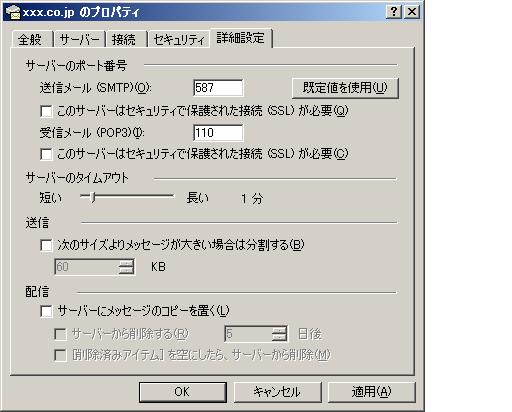This screenshot has width=512, height=412.
Task: Click the 既定値を使用 button
Action: 345,88
